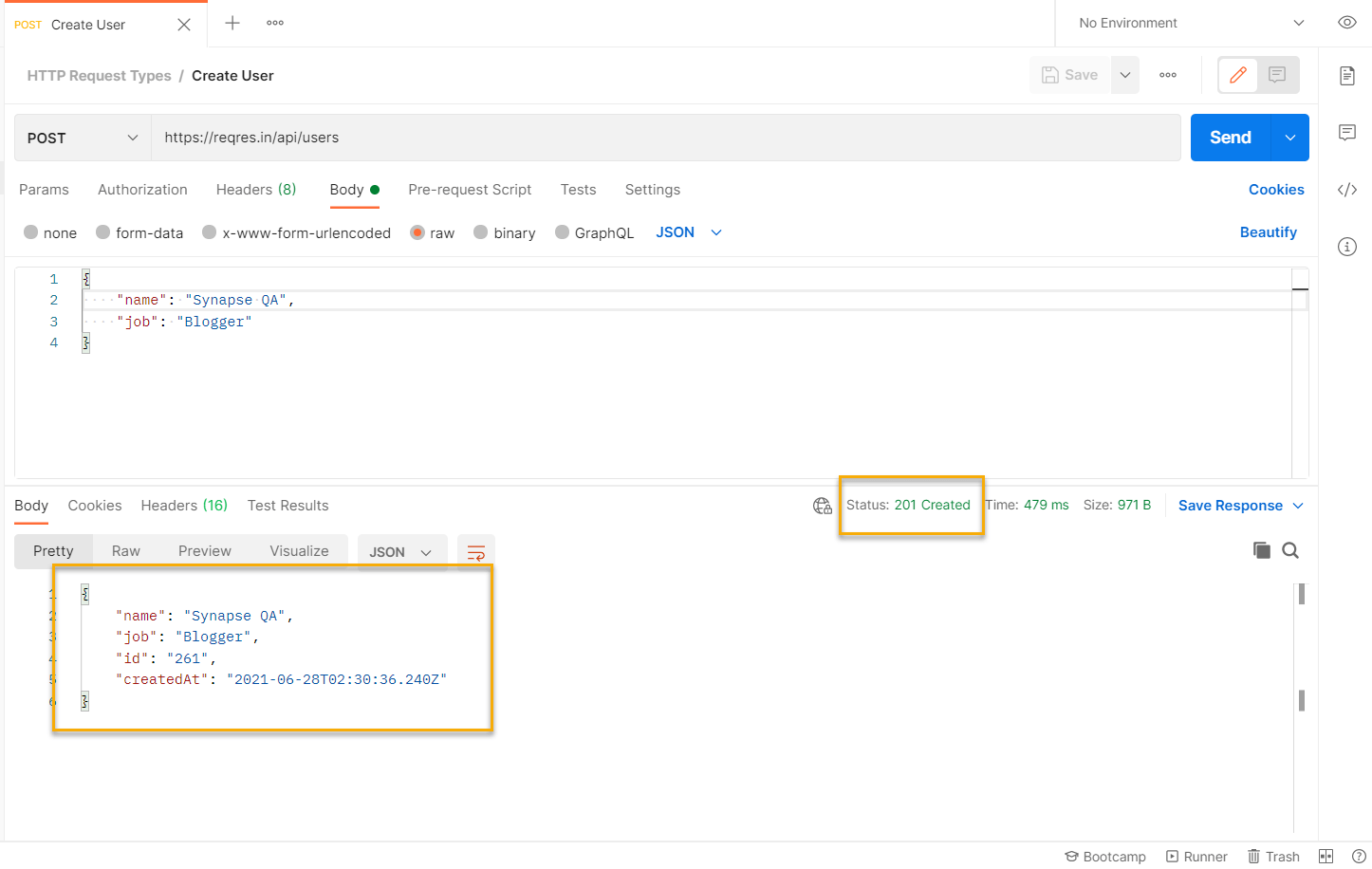Click the HTTP Request Types breadcrumb

point(99,76)
